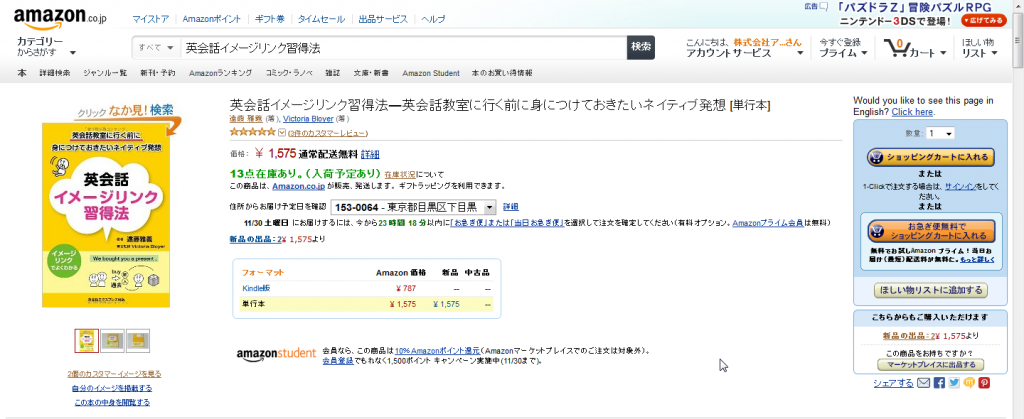Open 出品サービス in top navigation
The height and width of the screenshot is (419, 1024).
(x=383, y=19)
